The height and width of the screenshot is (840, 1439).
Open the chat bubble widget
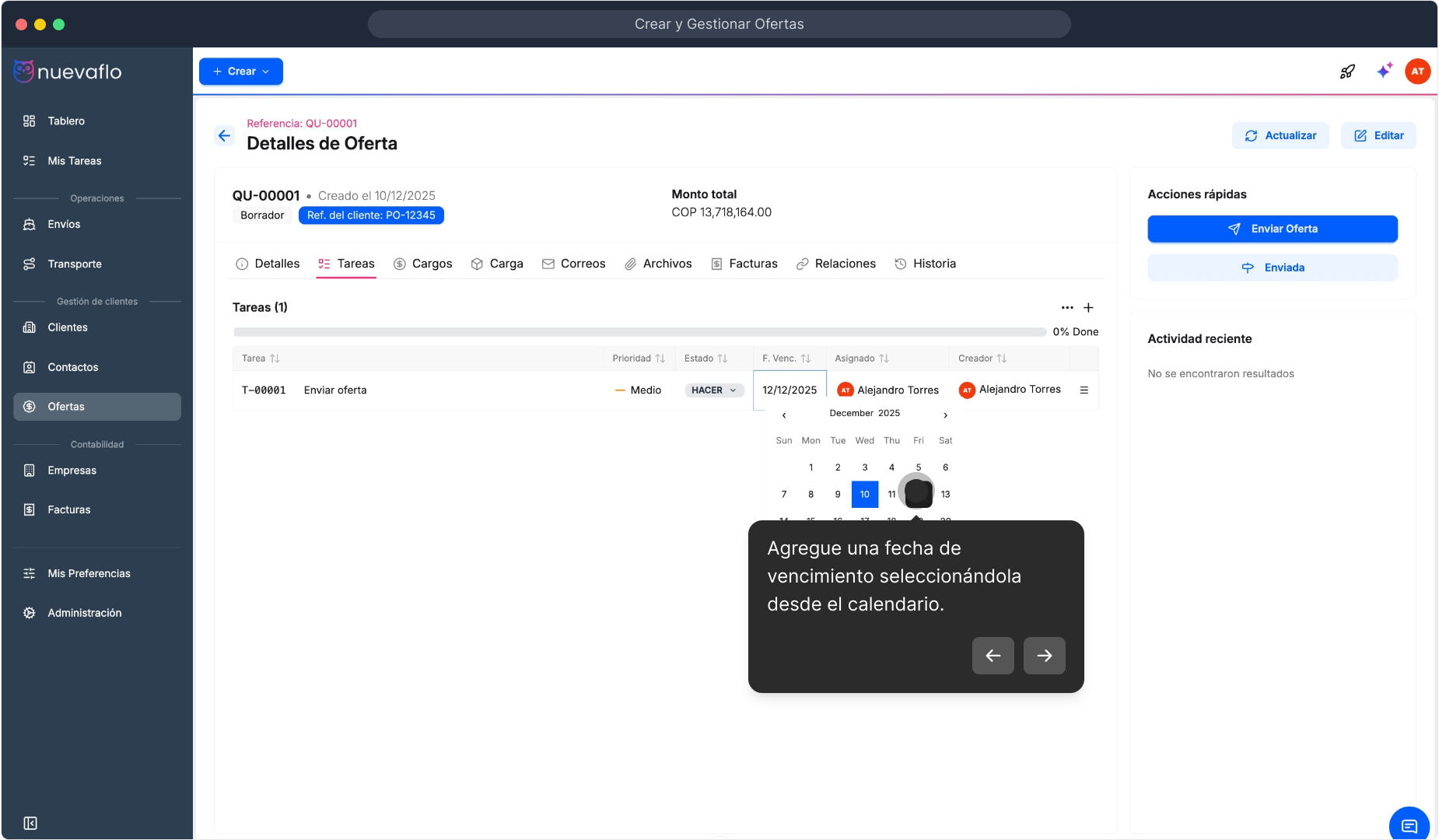pos(1409,825)
